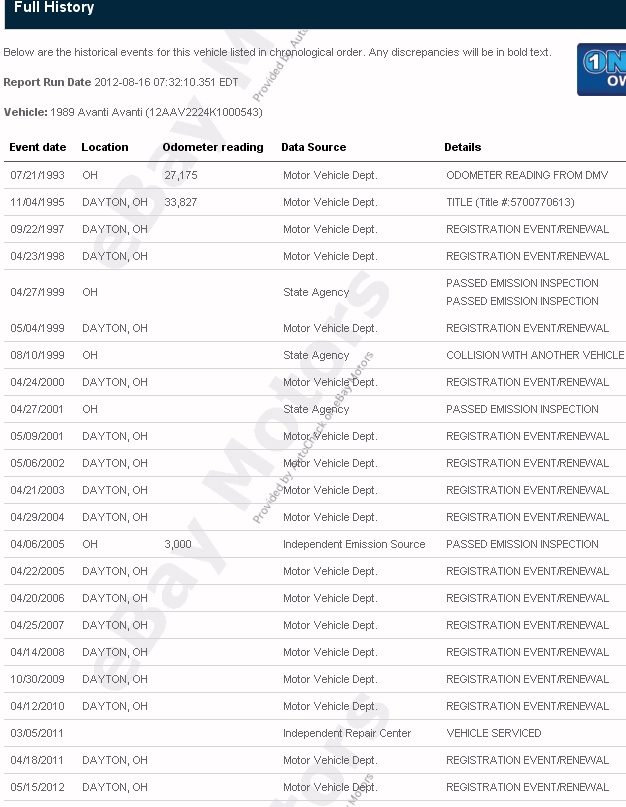Click the 33,827 odometer reading
This screenshot has width=626, height=807.
coord(181,202)
